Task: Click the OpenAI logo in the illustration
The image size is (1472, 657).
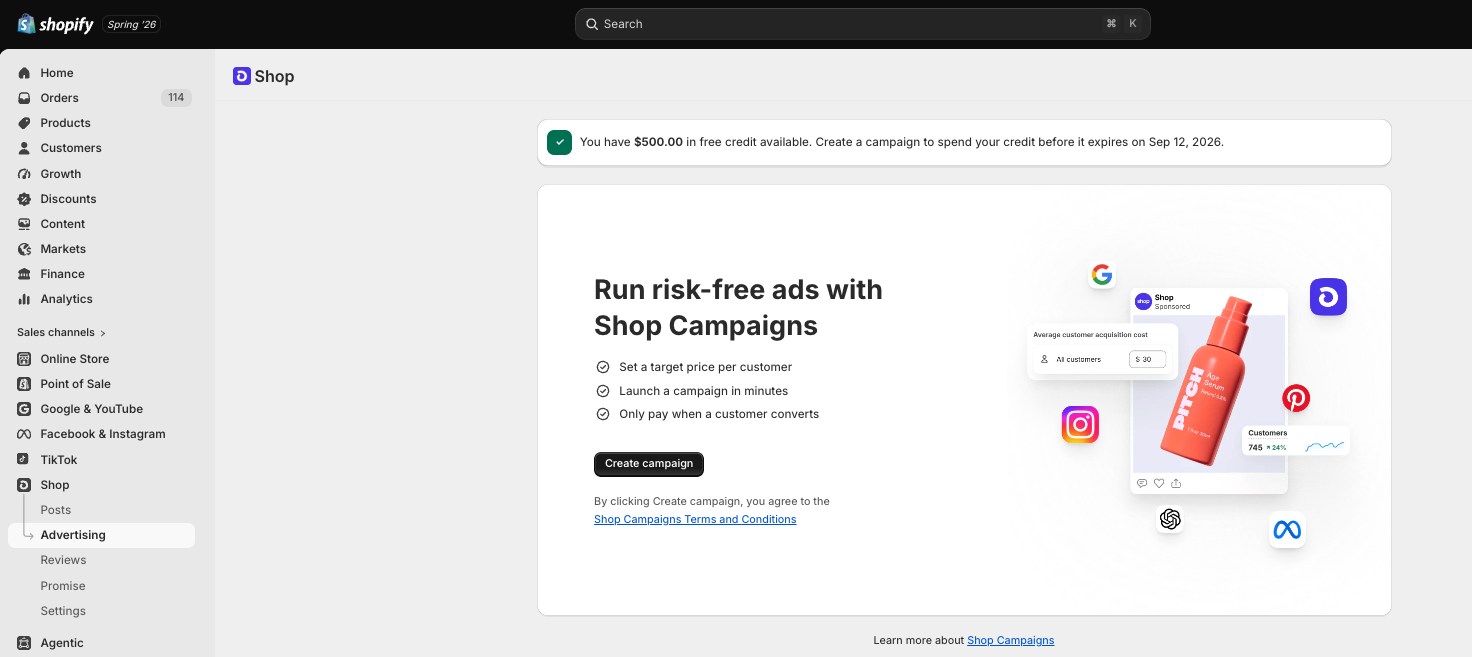Action: [1170, 519]
